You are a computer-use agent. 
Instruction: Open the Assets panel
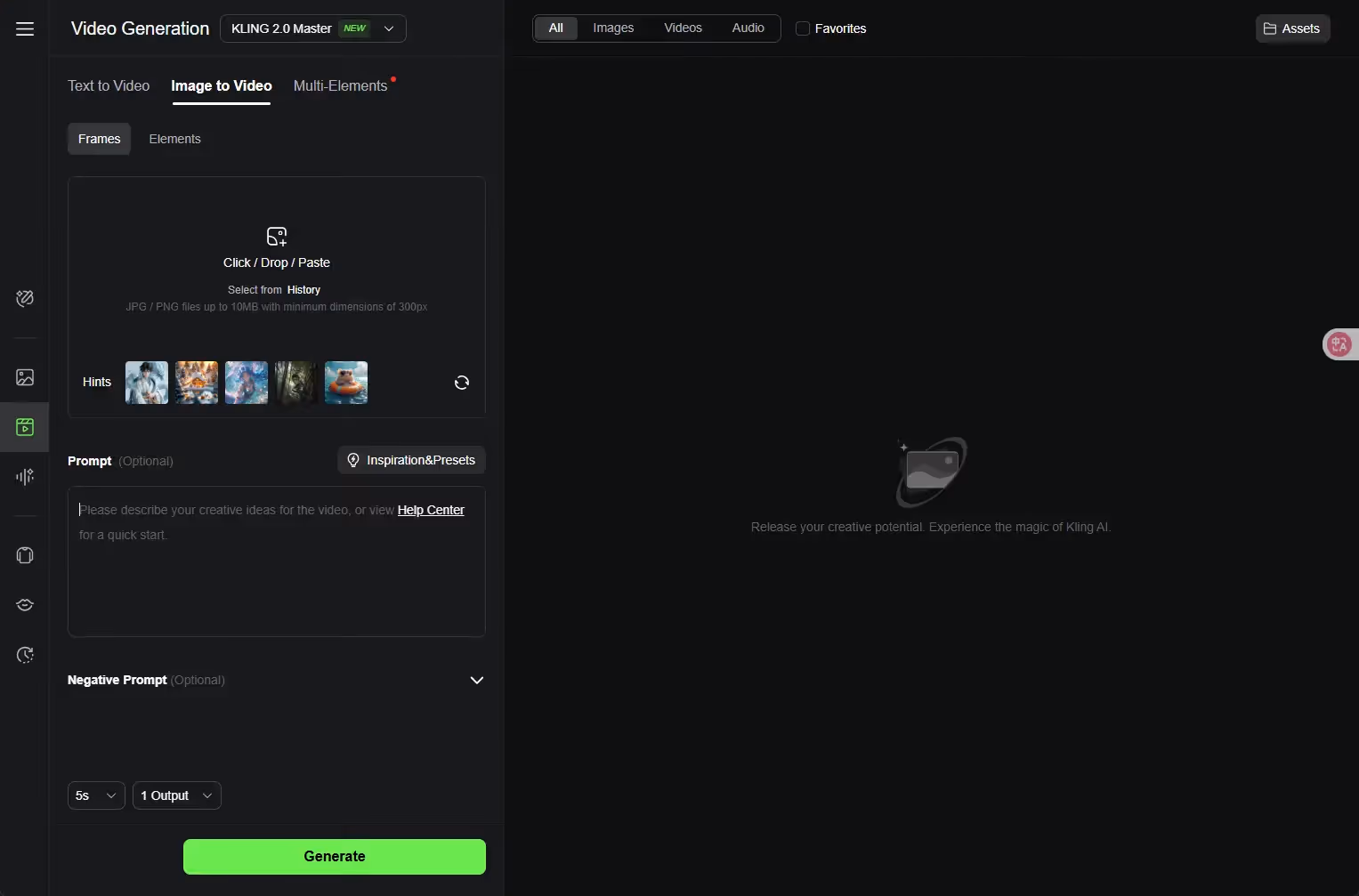pos(1293,28)
